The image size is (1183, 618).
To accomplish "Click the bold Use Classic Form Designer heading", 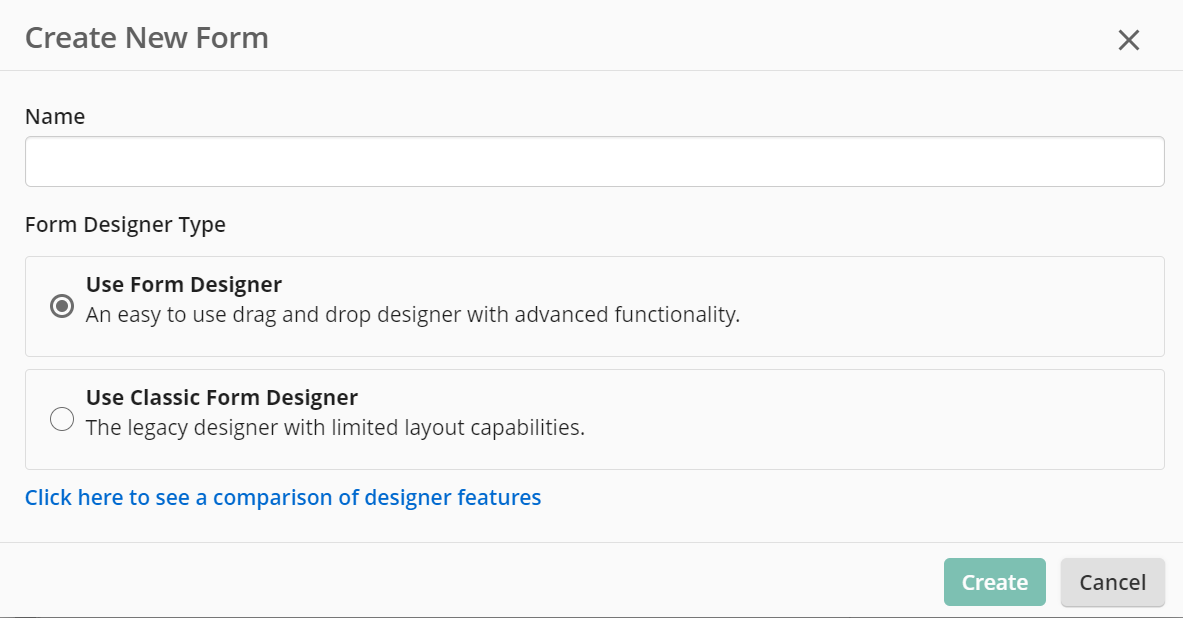I will pos(222,398).
